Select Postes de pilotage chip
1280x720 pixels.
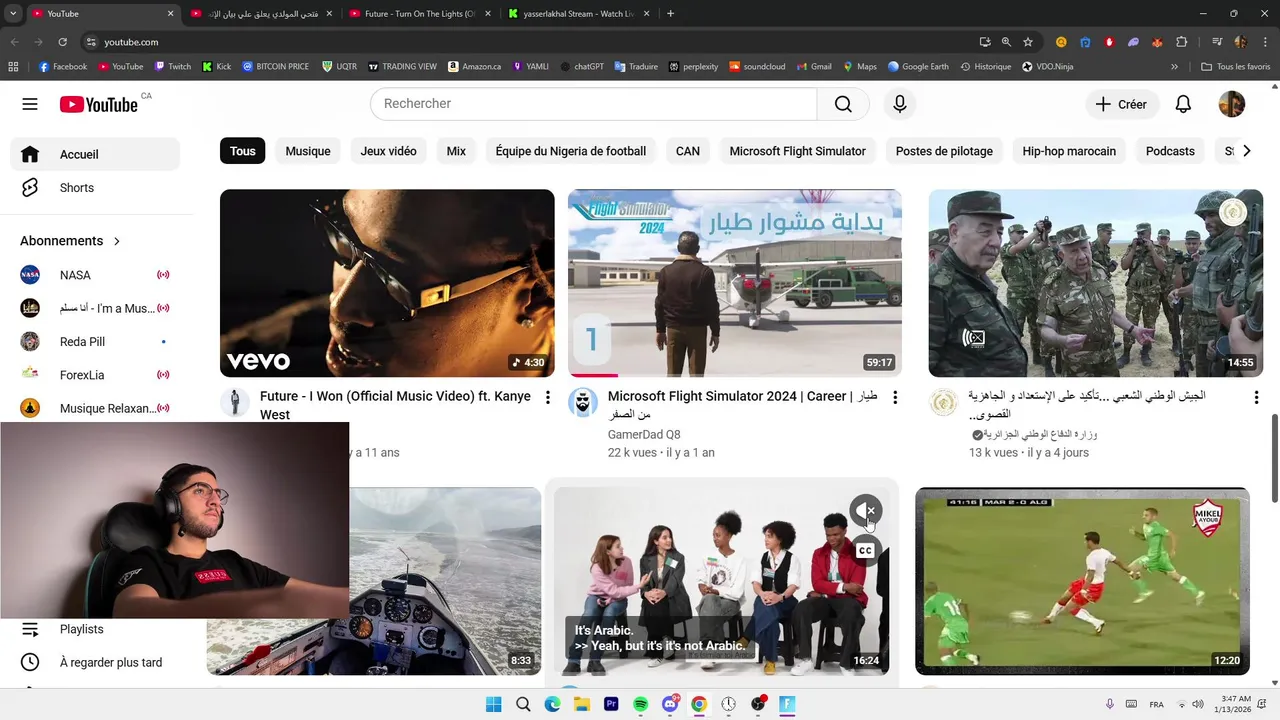point(944,151)
